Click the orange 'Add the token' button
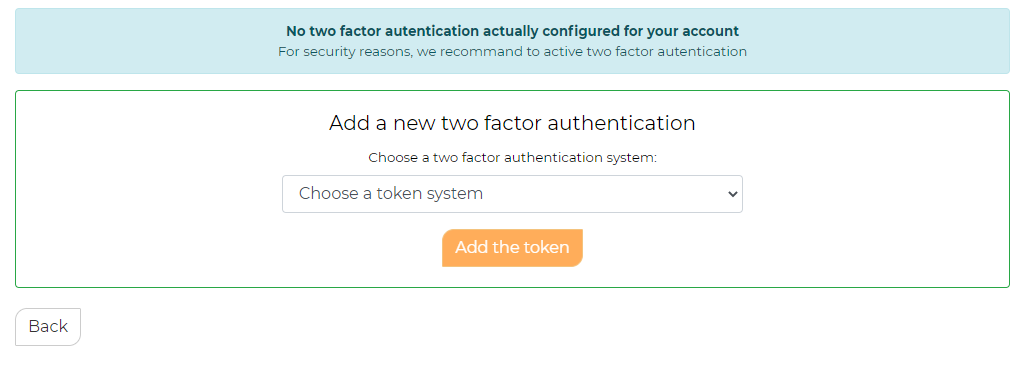Image resolution: width=1026 pixels, height=373 pixels. [512, 247]
